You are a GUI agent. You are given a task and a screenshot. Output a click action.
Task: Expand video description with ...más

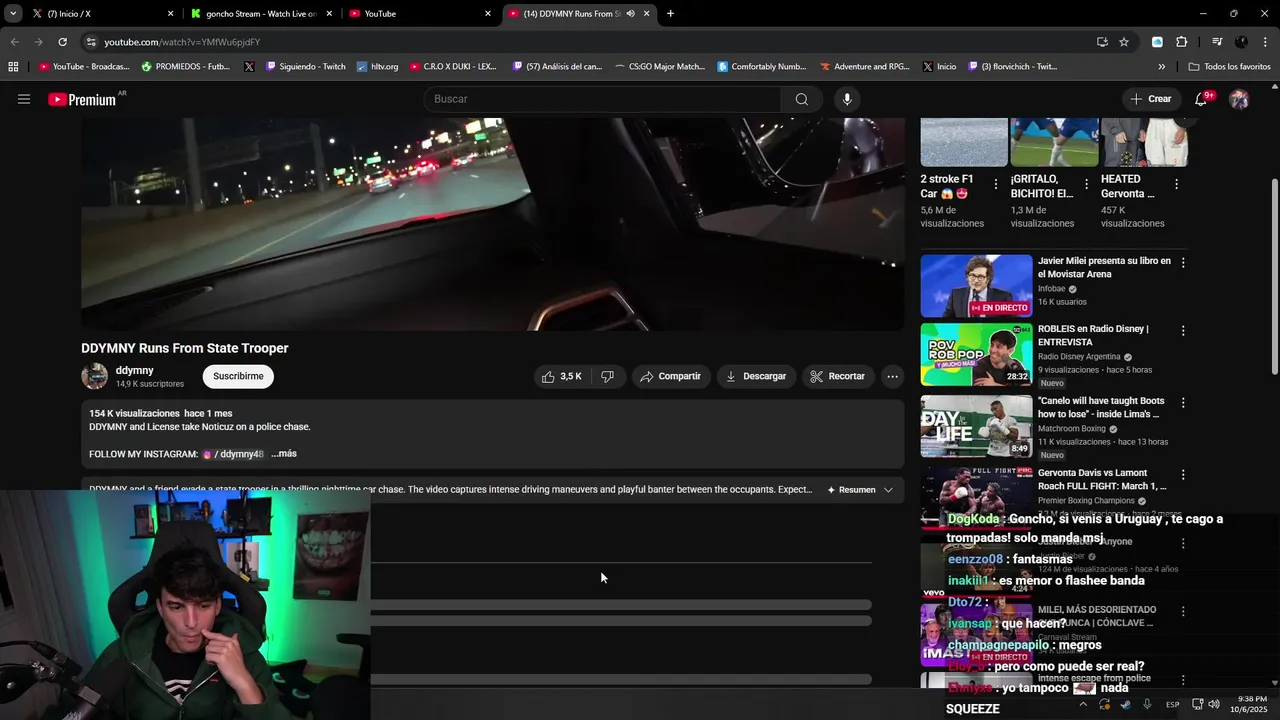tap(284, 454)
